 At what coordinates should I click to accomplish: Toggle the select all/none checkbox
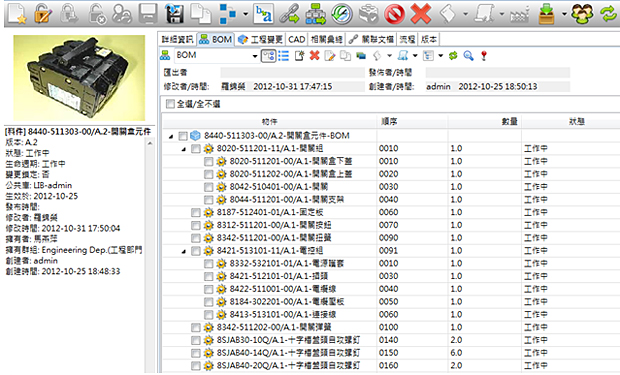click(x=170, y=104)
